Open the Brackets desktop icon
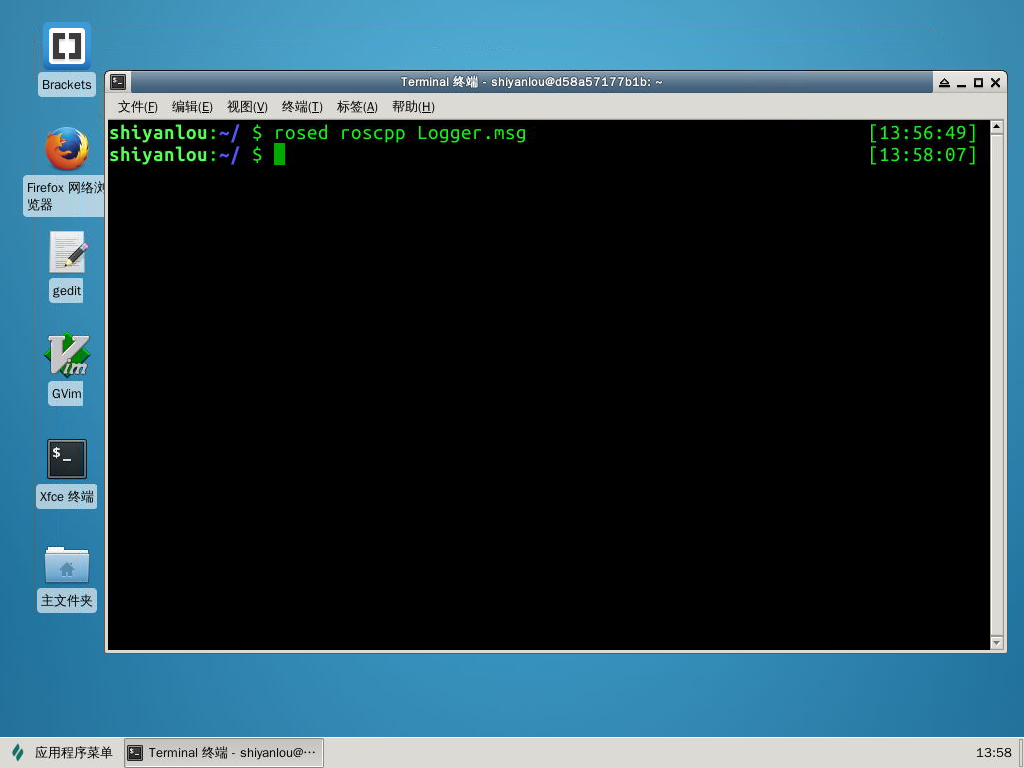 [67, 46]
